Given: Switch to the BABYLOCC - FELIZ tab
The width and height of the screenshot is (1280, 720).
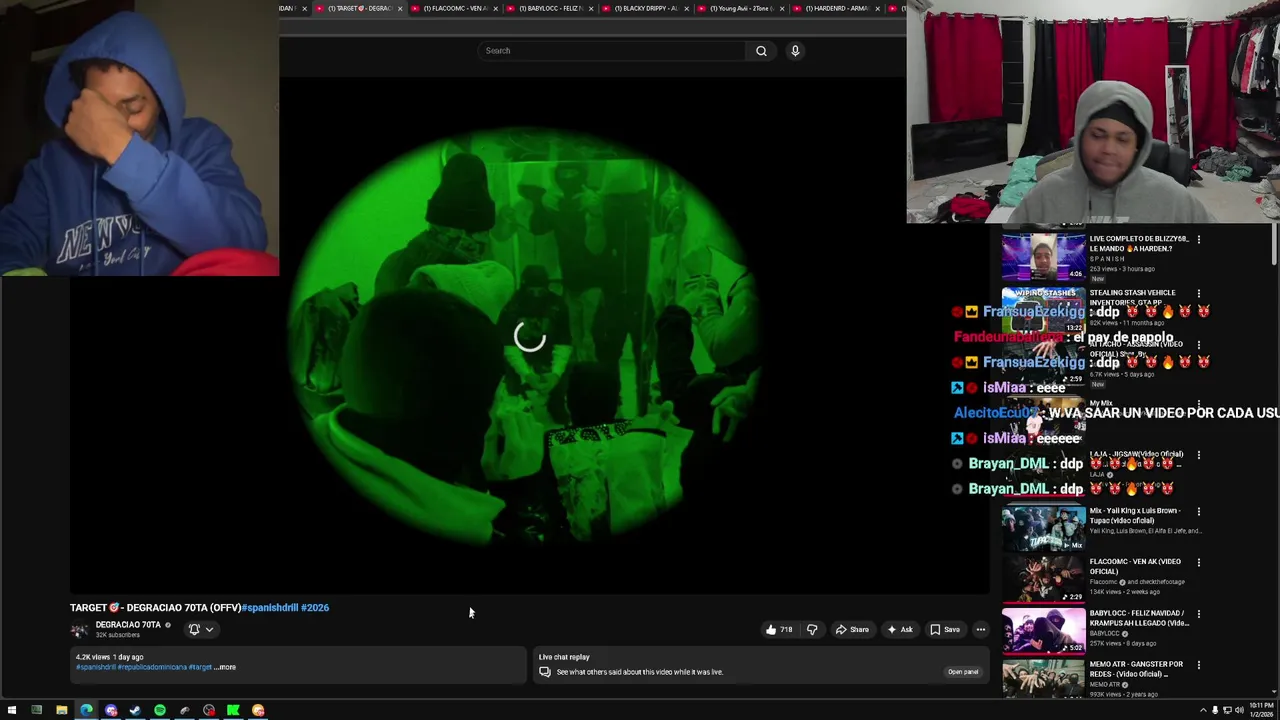Looking at the screenshot, I should tap(551, 9).
